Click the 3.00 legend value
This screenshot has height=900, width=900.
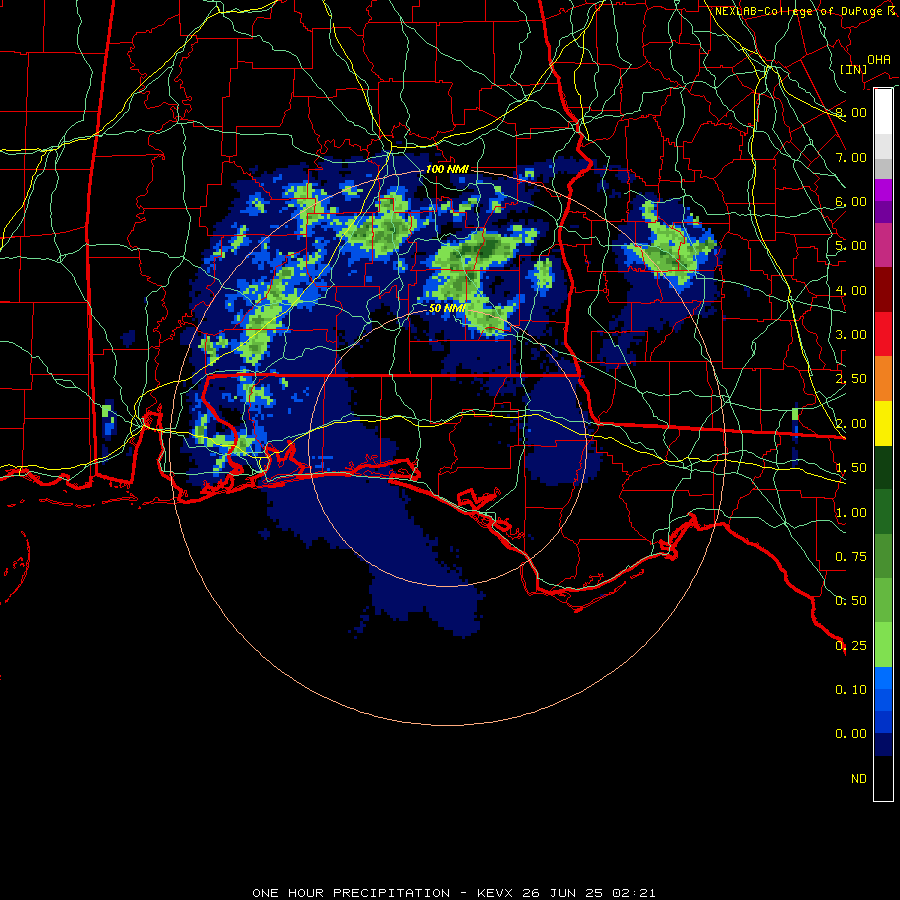851,335
